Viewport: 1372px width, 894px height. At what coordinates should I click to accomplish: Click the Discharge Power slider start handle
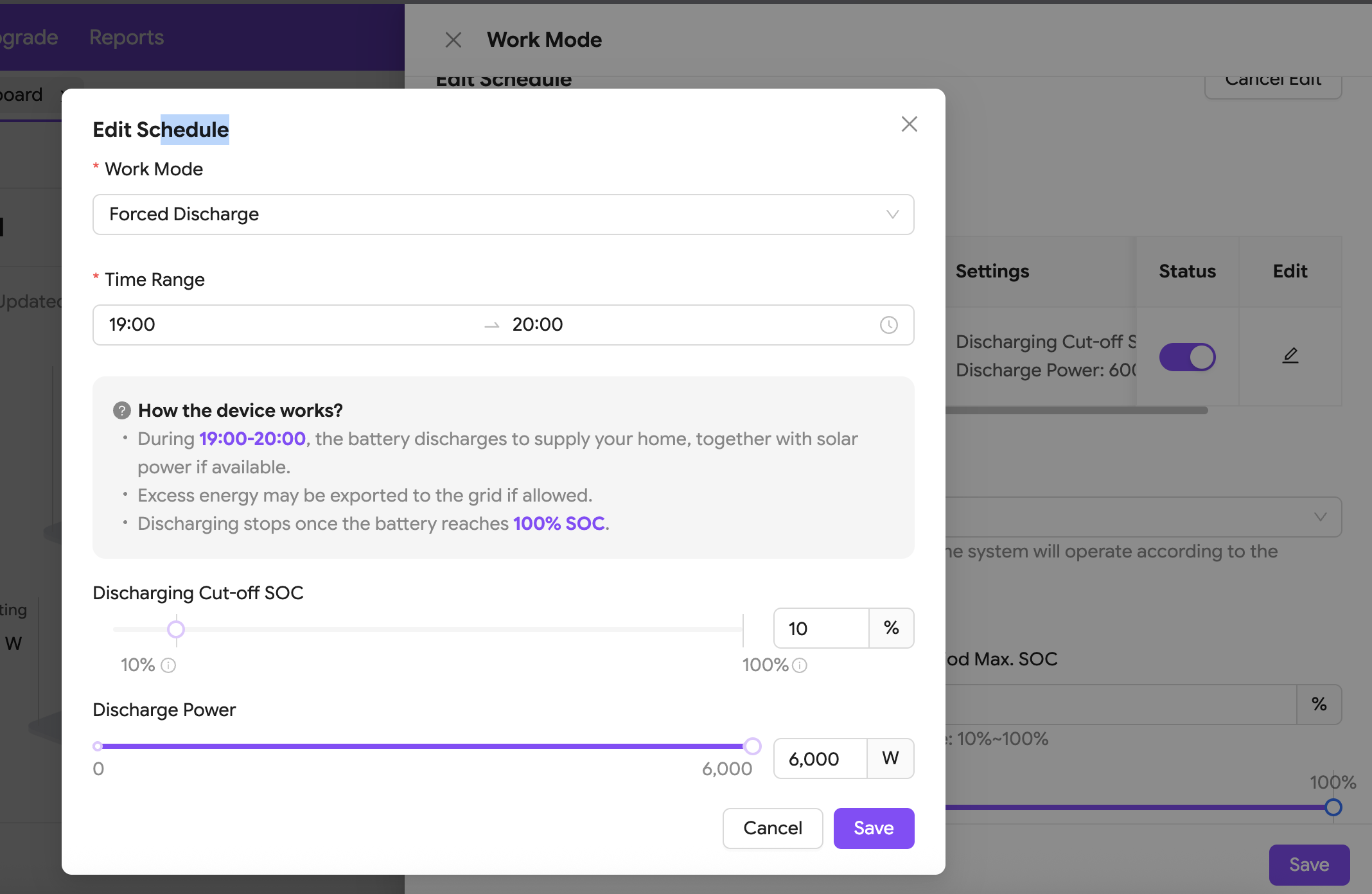point(98,746)
